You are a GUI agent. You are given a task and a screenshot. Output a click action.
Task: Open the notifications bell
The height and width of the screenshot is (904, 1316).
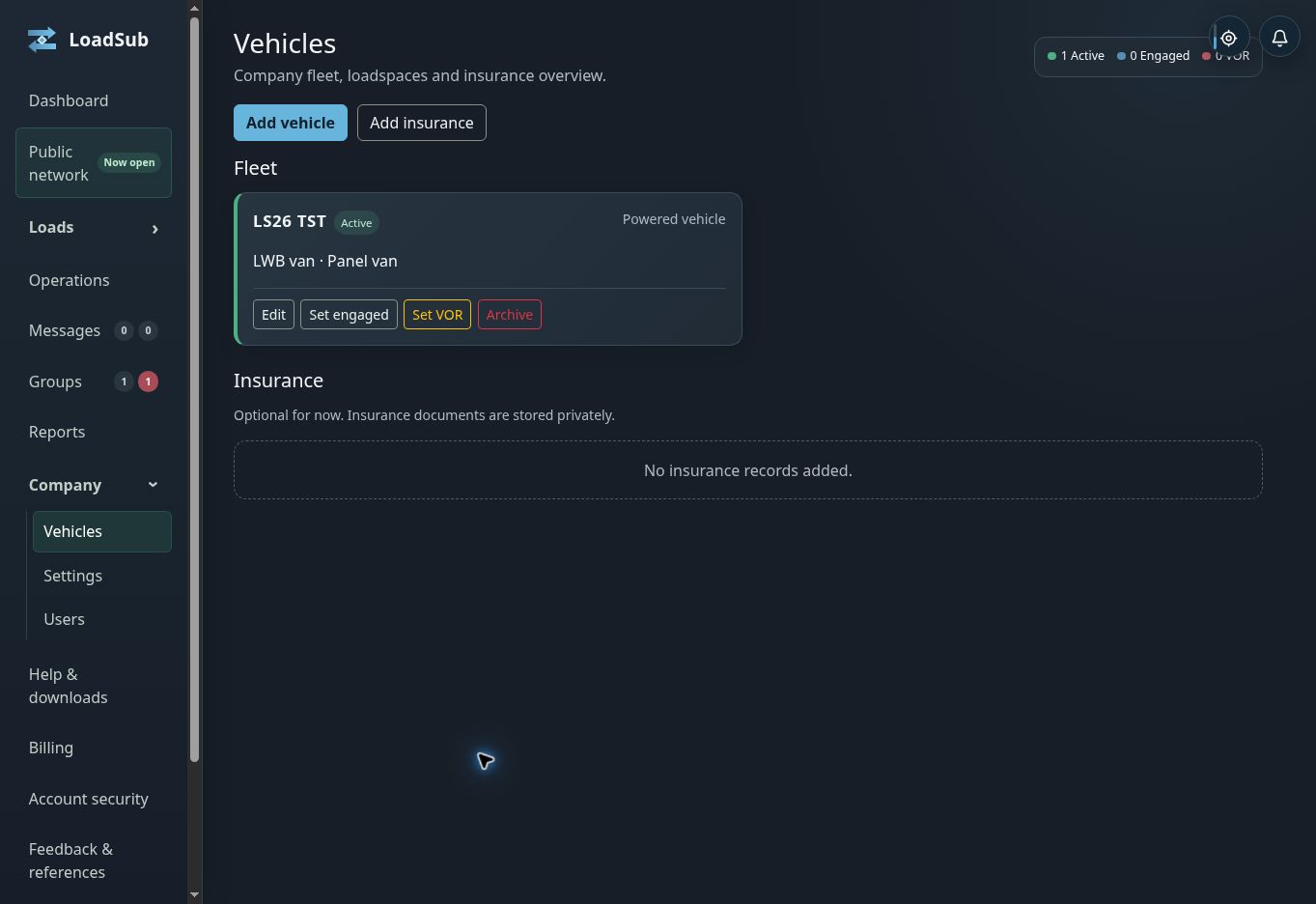click(x=1279, y=38)
